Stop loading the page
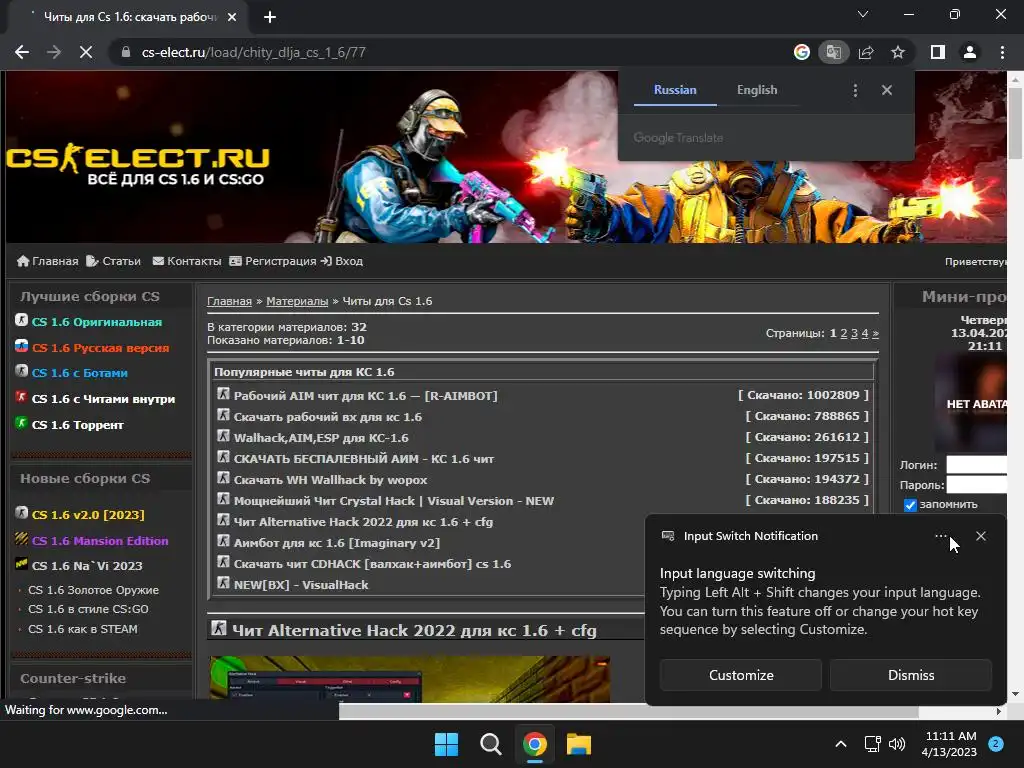Screen dimensions: 1024x768 [x=86, y=52]
